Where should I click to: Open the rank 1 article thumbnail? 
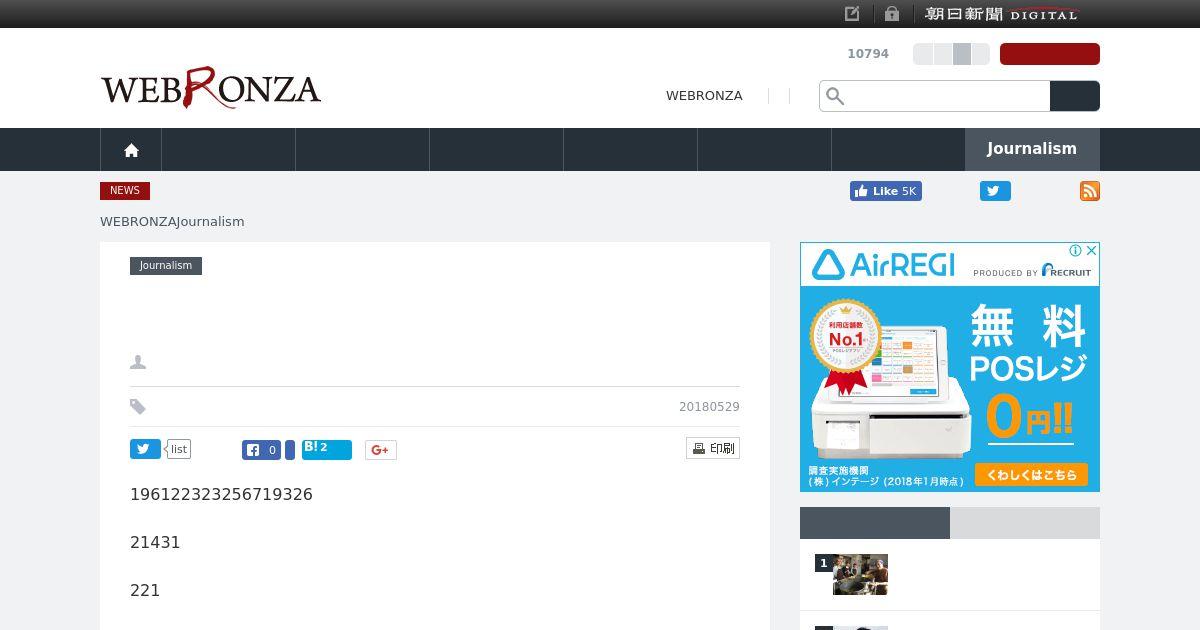coord(860,575)
